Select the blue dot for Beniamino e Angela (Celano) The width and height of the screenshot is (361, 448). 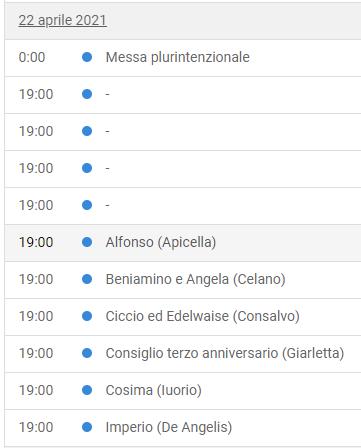(x=87, y=279)
